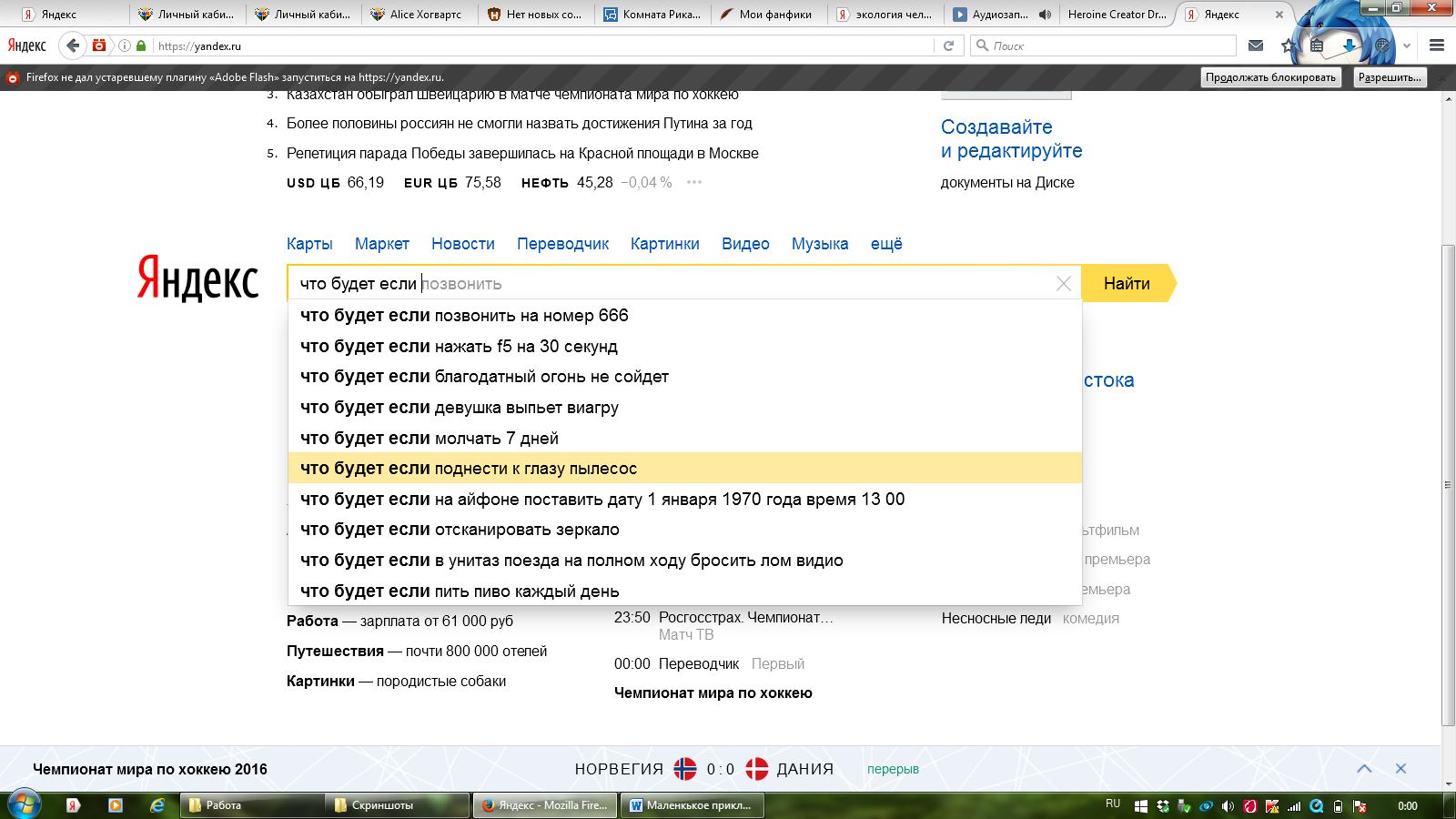Open the Маленькое прикл... Word taskbar button

pyautogui.click(x=692, y=805)
